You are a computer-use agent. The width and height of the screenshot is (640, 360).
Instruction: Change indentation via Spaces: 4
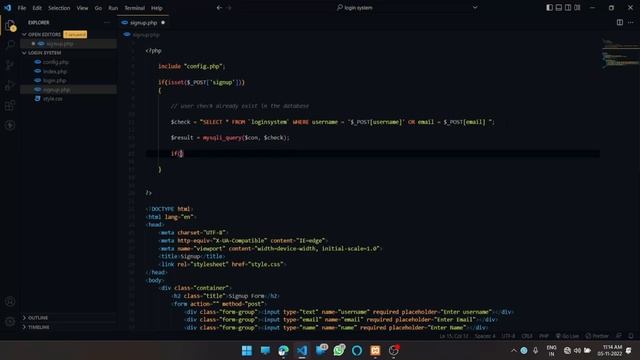[x=485, y=336]
